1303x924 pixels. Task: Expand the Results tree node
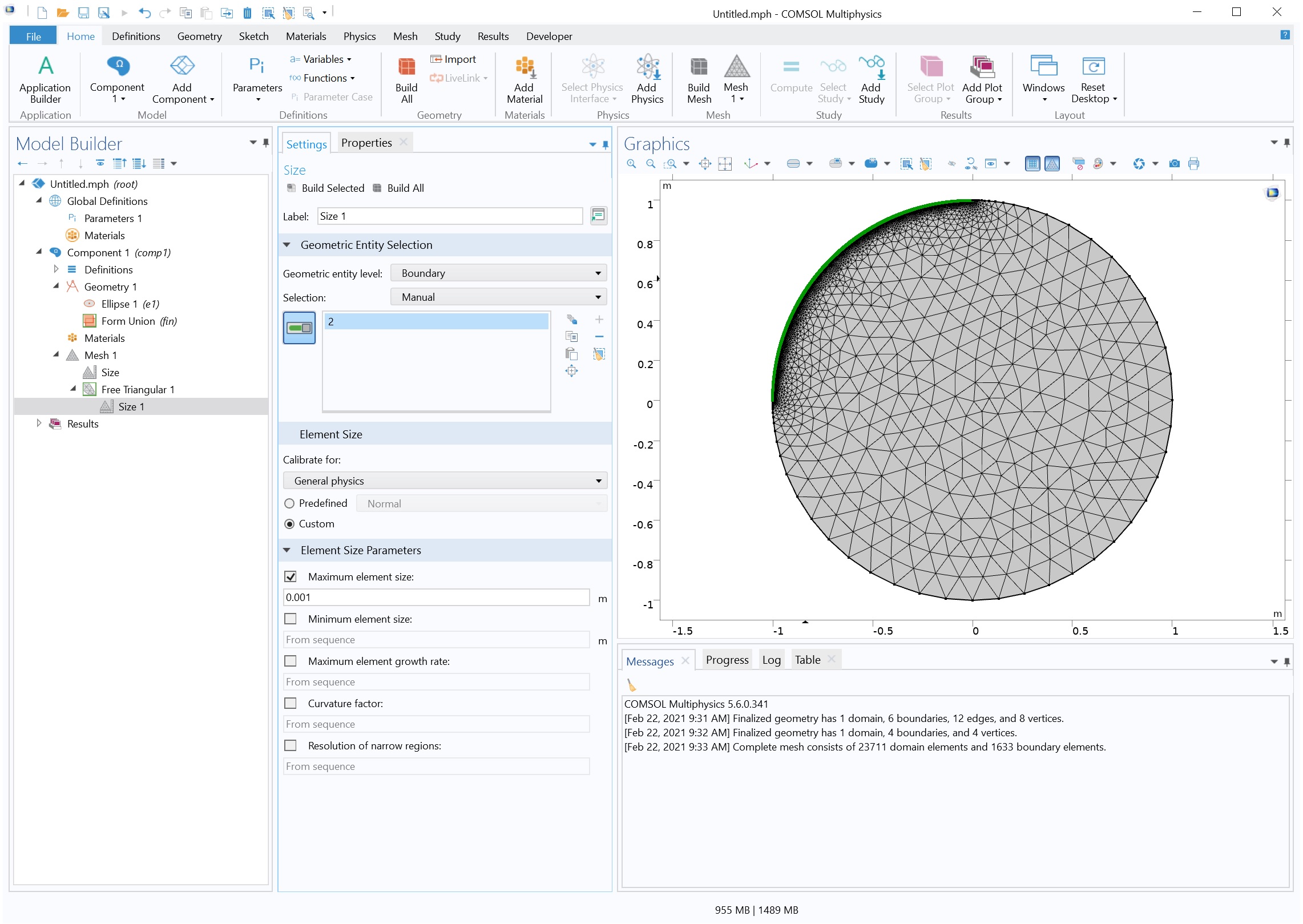(39, 423)
